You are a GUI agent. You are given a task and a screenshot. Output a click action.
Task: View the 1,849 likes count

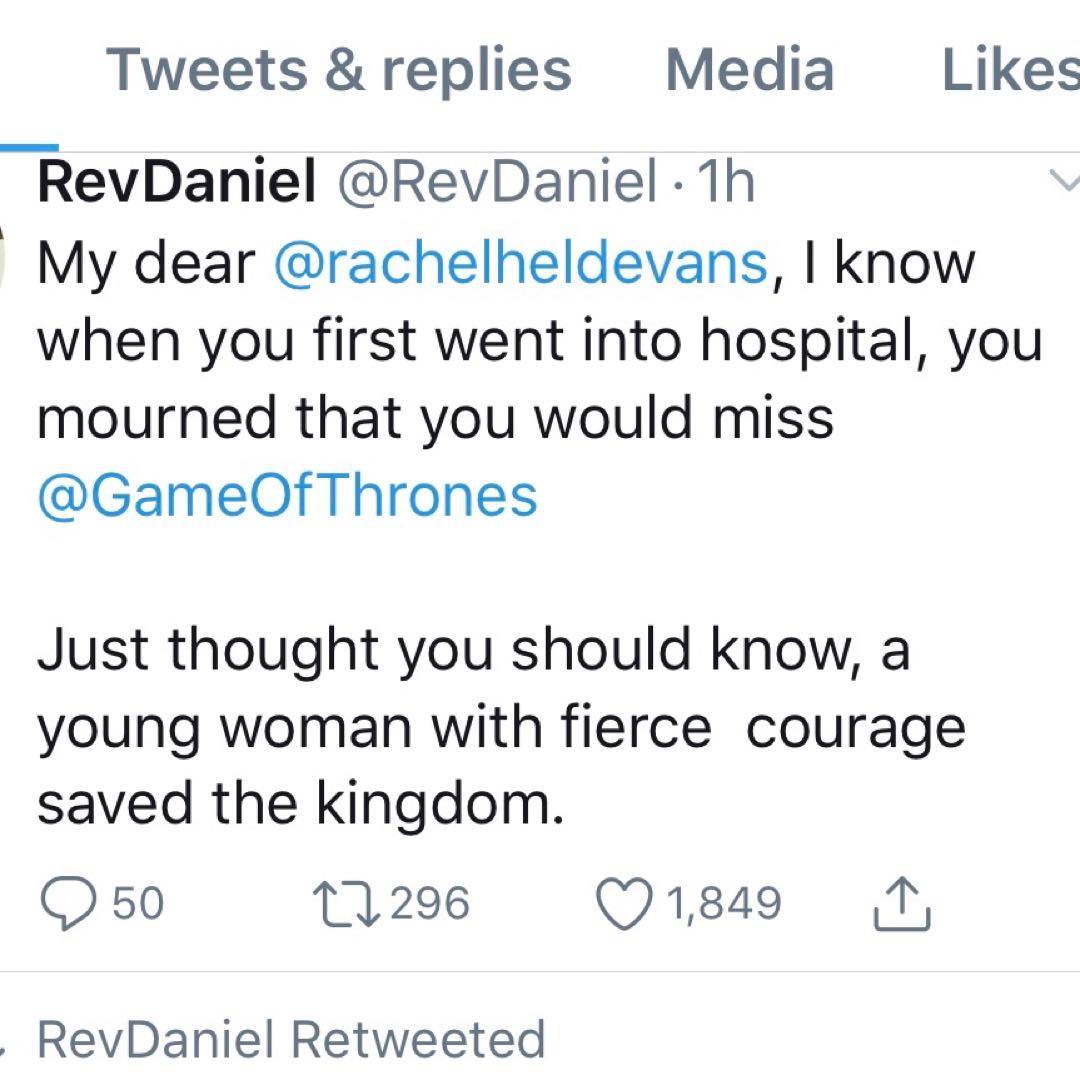(x=723, y=904)
